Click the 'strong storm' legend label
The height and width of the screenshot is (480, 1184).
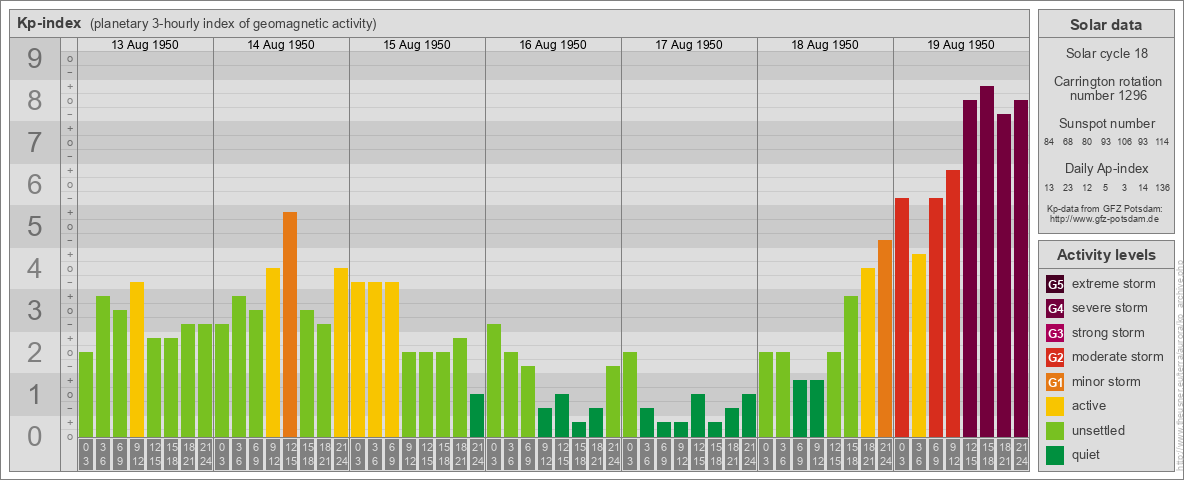point(1108,333)
